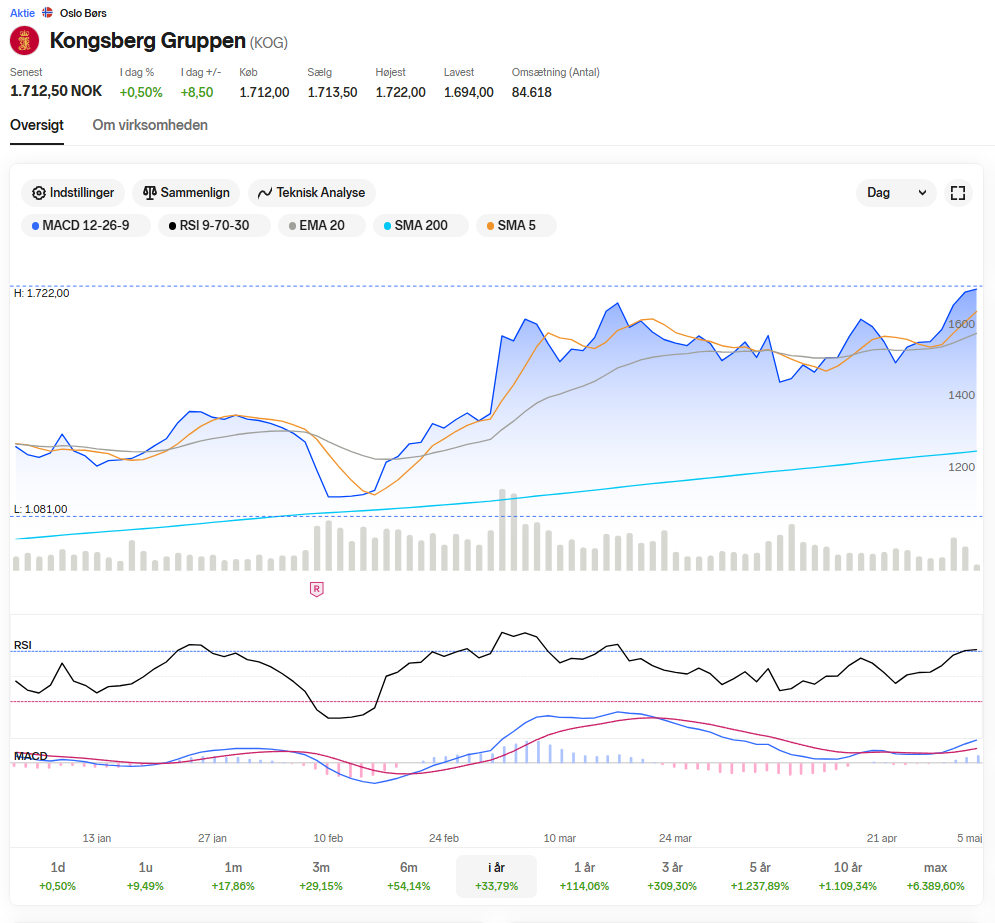Click the orange SMA 5 color dot
The height and width of the screenshot is (923, 995).
pos(490,226)
